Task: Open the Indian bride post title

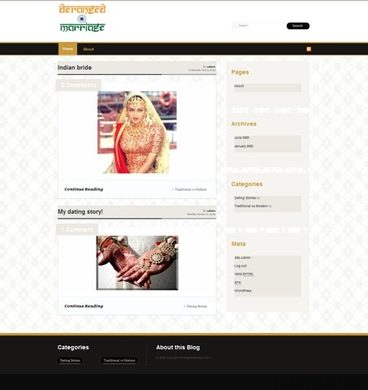Action: coord(74,68)
